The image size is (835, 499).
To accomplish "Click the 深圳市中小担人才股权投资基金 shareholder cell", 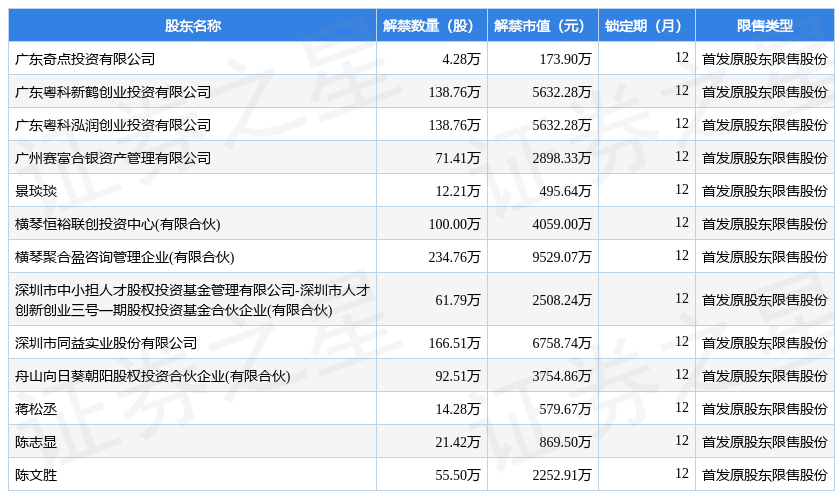I will [x=192, y=299].
